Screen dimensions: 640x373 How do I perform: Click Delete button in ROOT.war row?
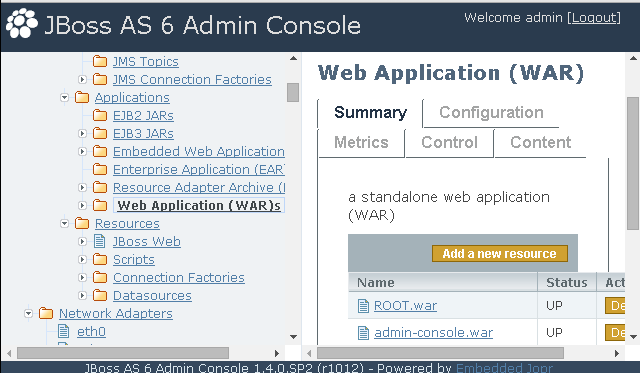point(615,306)
